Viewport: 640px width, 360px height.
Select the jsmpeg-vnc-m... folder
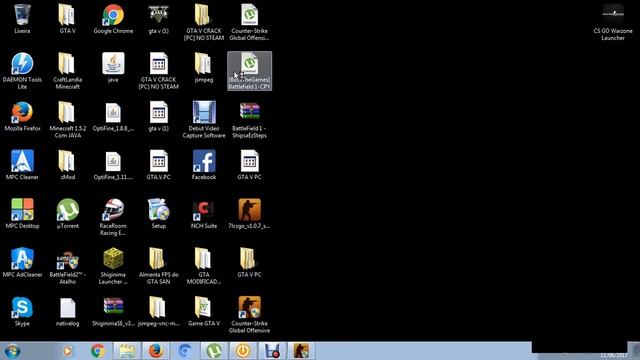click(158, 311)
